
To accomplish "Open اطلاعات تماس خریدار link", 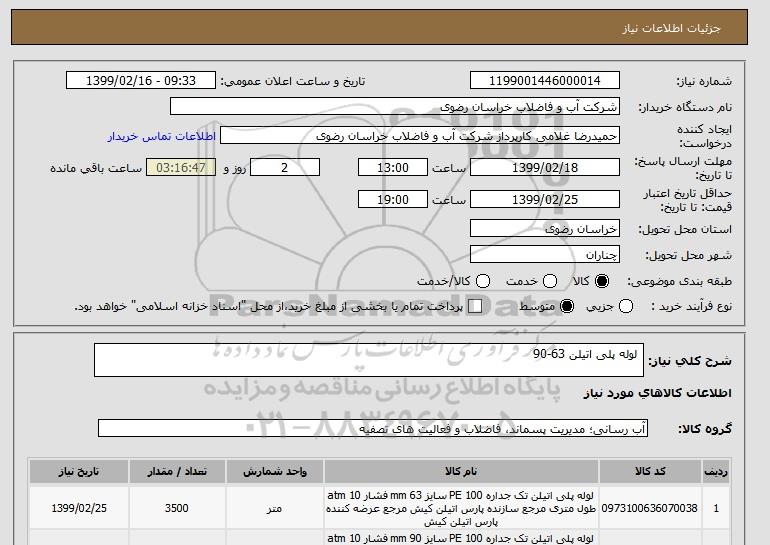I will coord(162,136).
